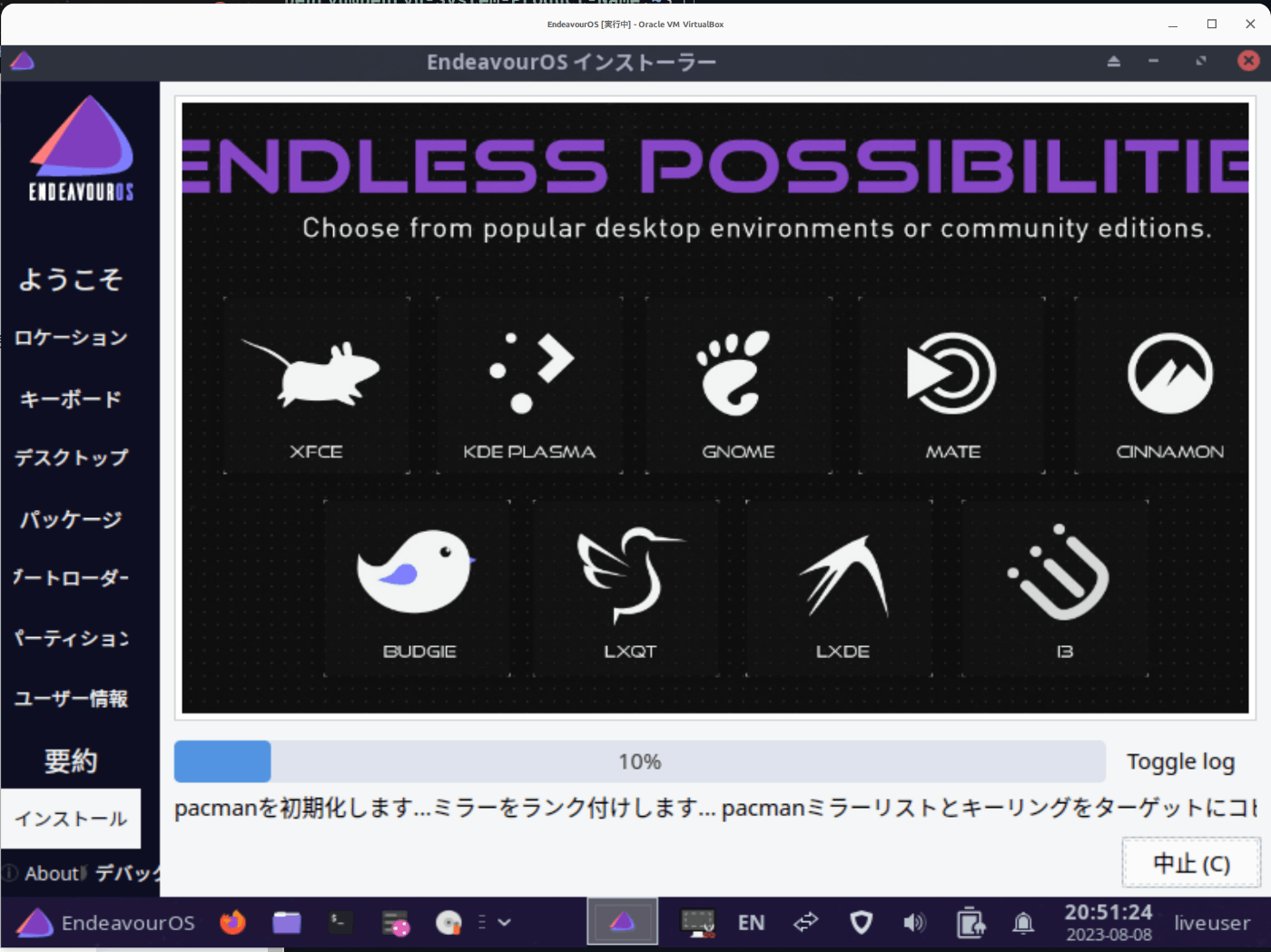Cancel installation with 中止 (C) button
This screenshot has height=952, width=1271.
[1191, 863]
